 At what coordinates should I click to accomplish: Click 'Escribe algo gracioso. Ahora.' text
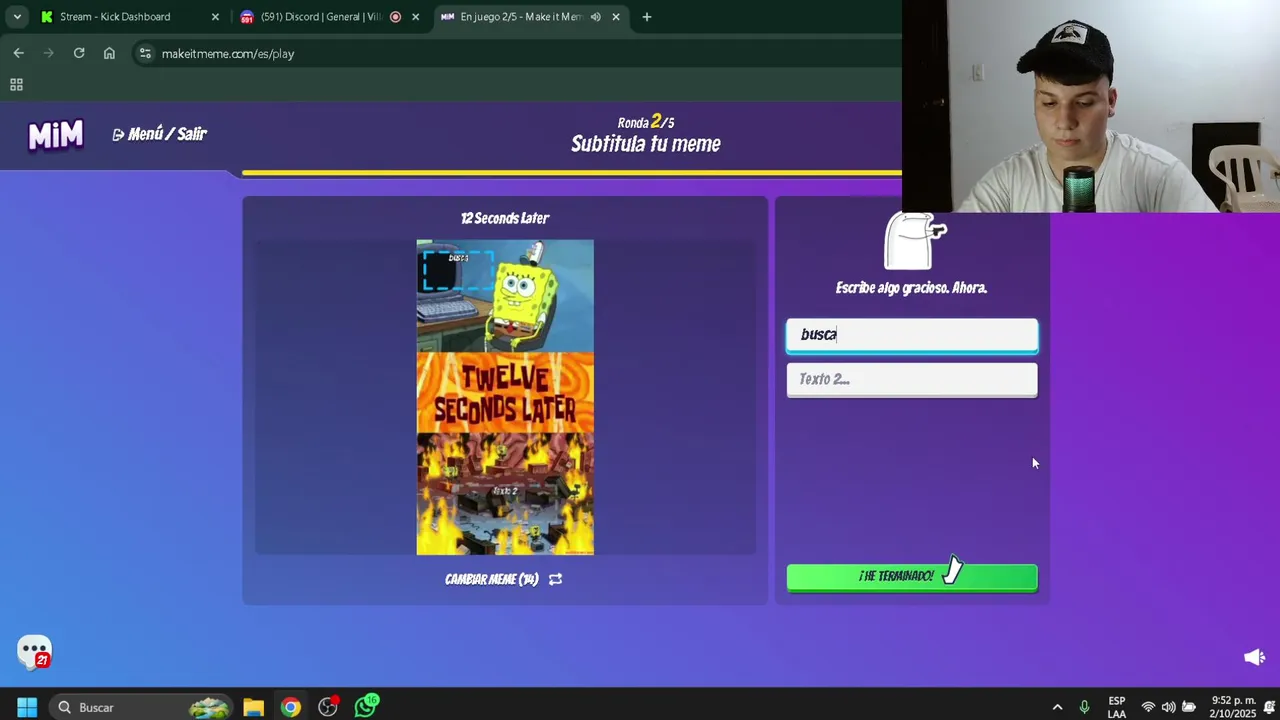click(911, 288)
